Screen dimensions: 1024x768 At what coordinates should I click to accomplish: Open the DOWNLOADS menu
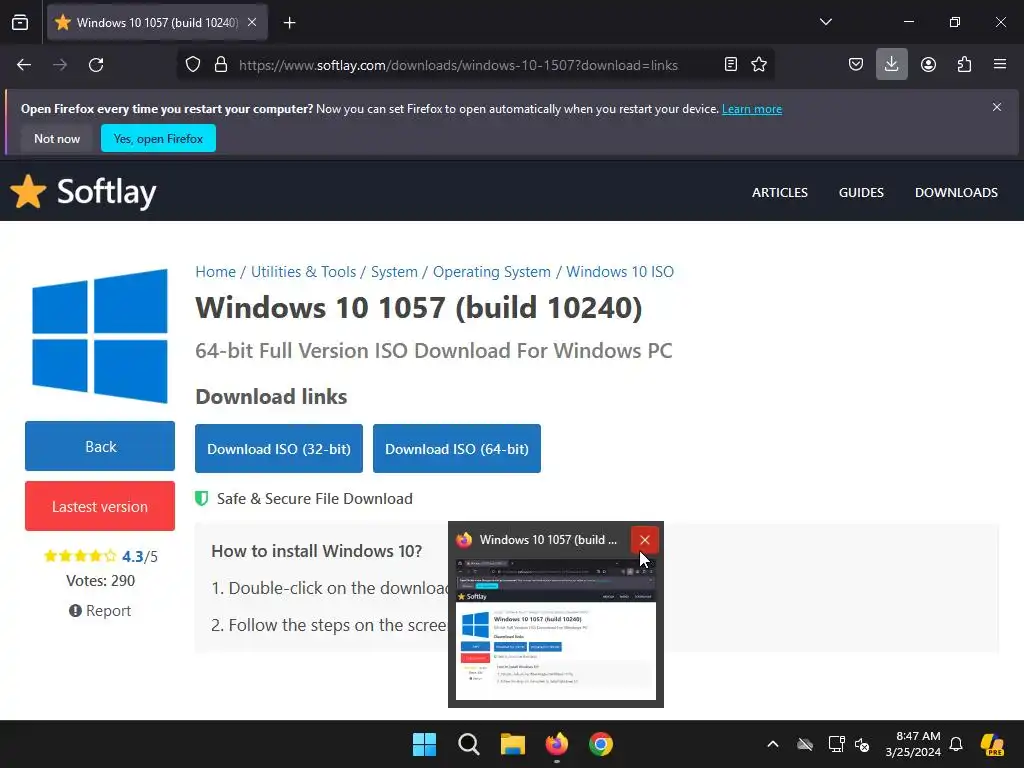(956, 193)
